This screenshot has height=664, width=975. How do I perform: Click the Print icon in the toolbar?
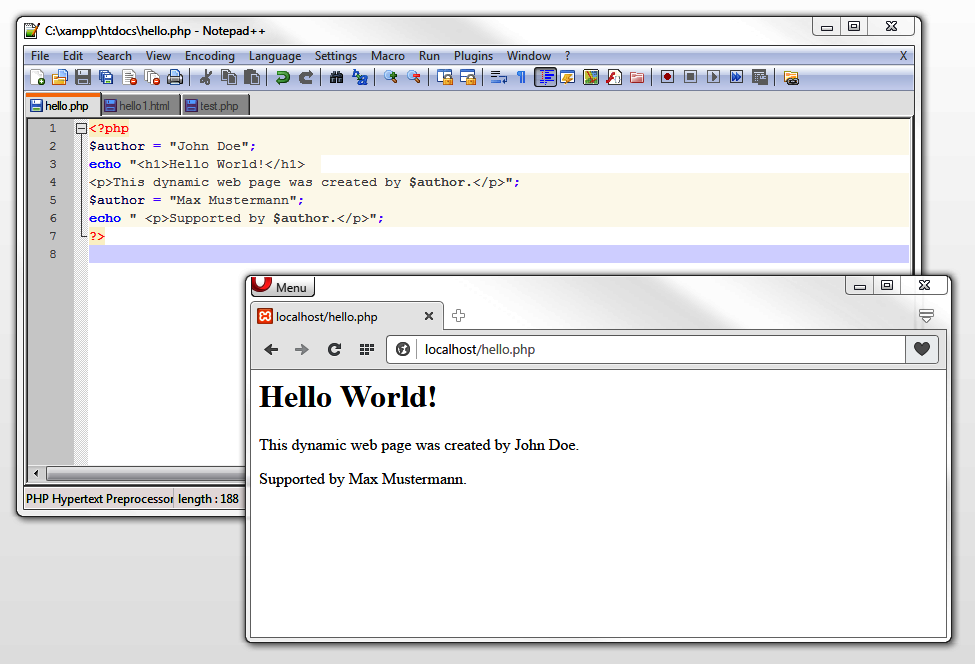[175, 77]
